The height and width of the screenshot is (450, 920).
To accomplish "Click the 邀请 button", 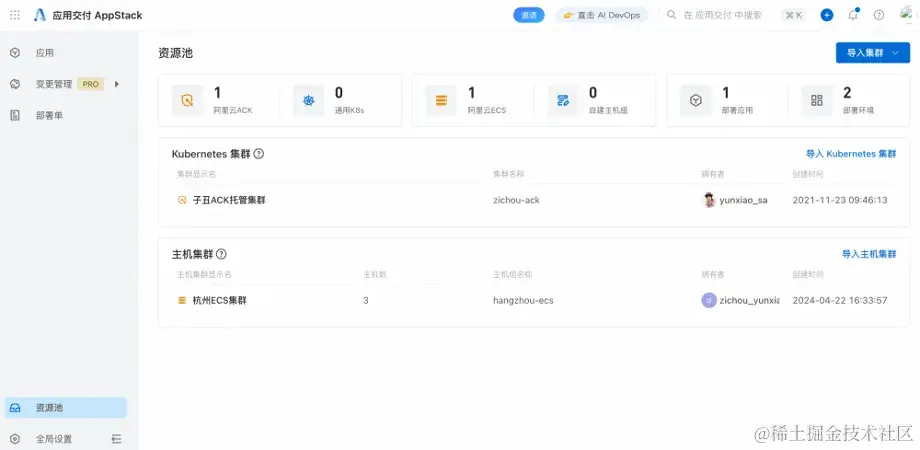I will (x=529, y=15).
